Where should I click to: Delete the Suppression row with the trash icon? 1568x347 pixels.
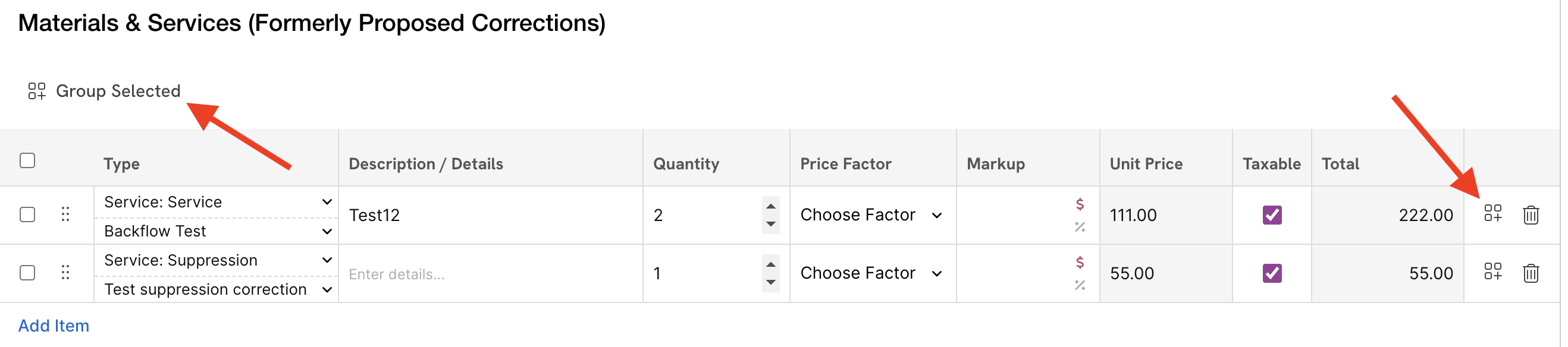tap(1531, 273)
